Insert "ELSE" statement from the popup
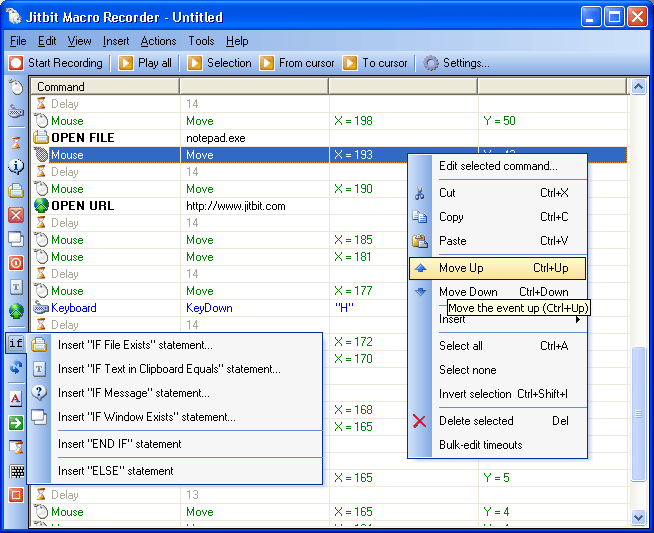Screen dimensions: 654x533 coord(115,471)
